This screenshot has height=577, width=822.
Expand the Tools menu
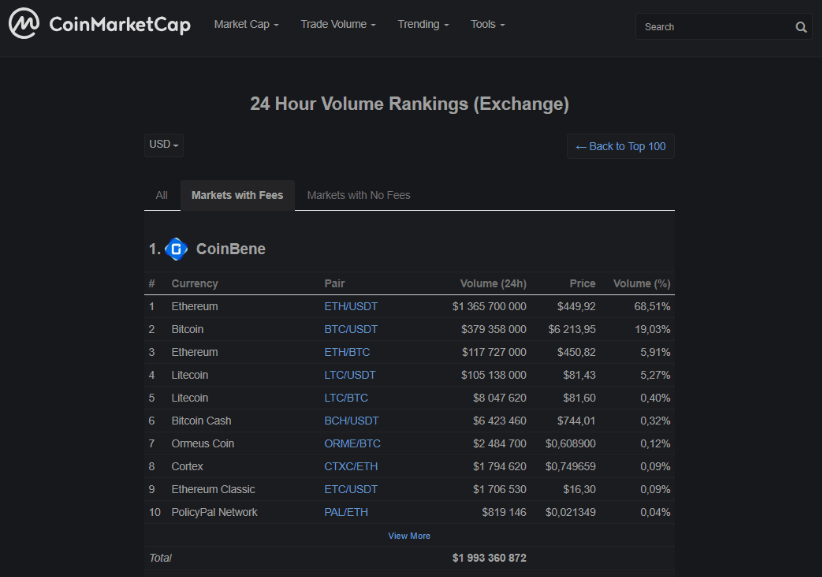488,25
